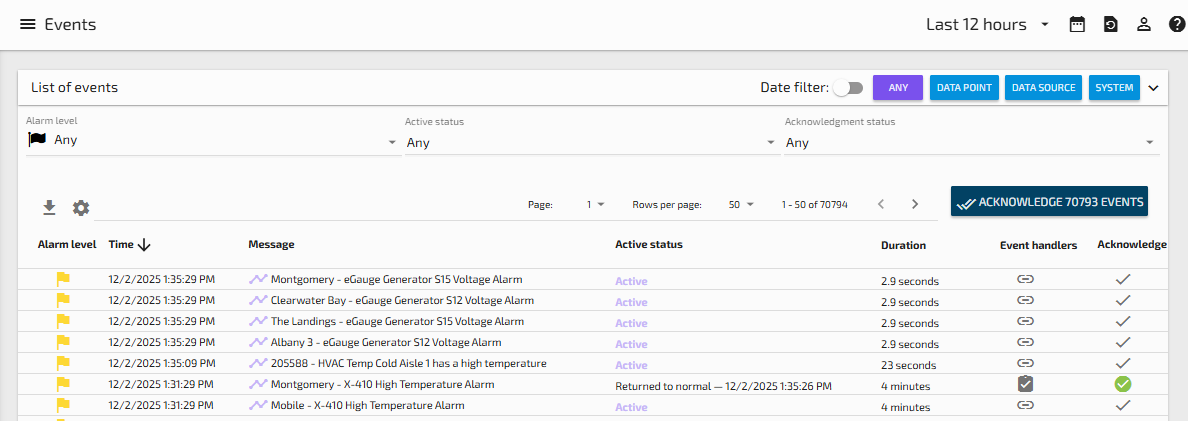This screenshot has width=1188, height=421.
Task: Click the refresh history clock icon
Action: click(x=1110, y=24)
